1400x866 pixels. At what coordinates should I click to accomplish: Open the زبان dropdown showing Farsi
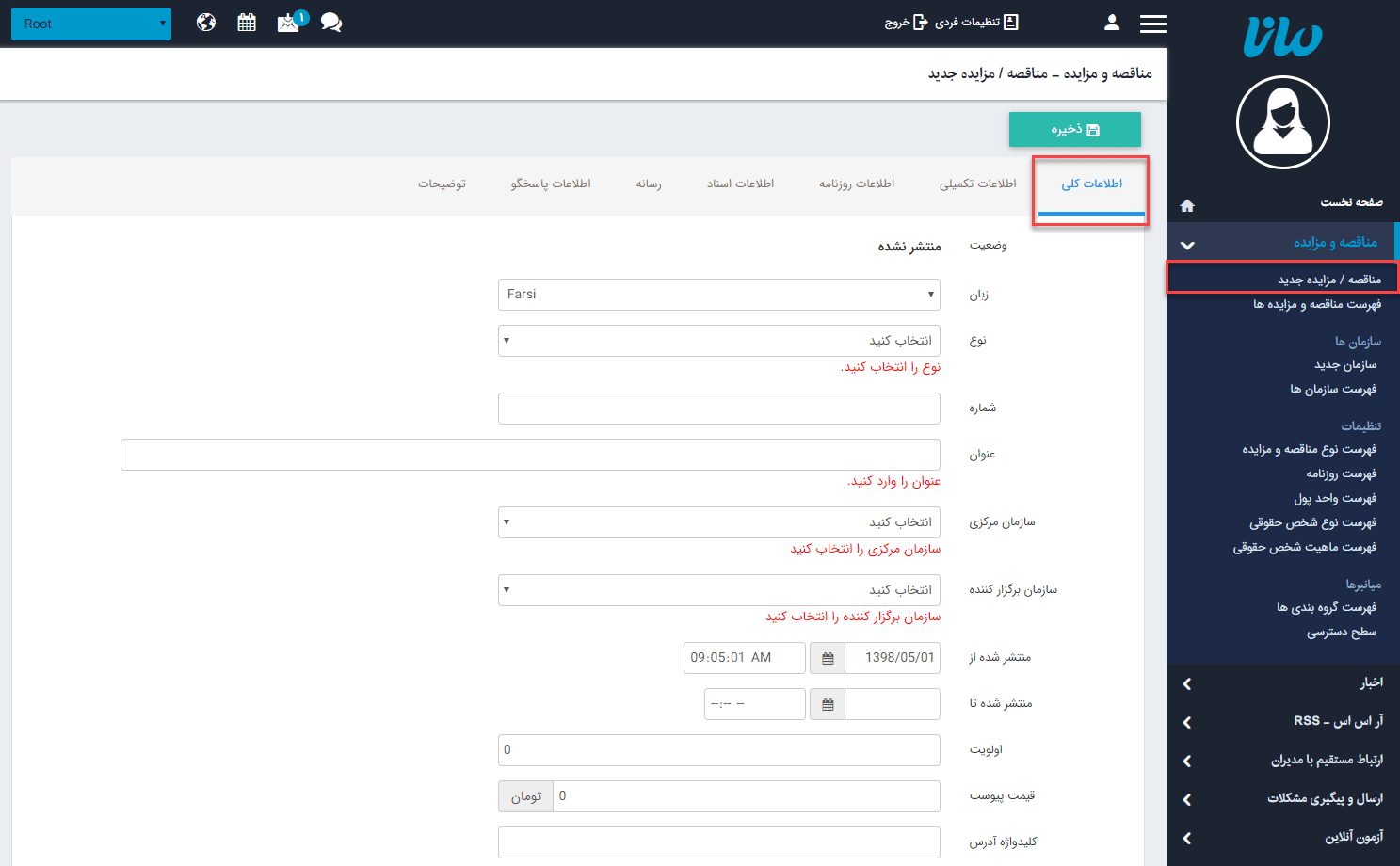click(718, 295)
